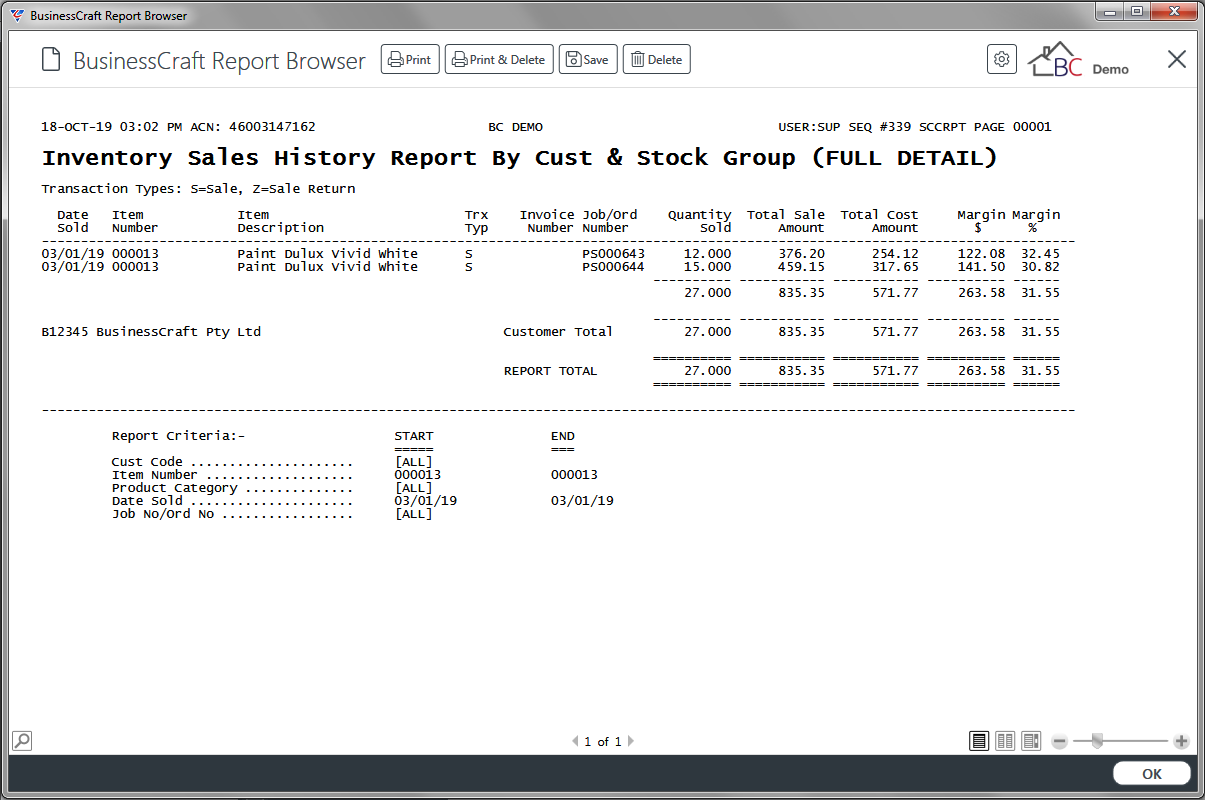Go to next page arrow
1205x800 pixels.
coord(631,742)
